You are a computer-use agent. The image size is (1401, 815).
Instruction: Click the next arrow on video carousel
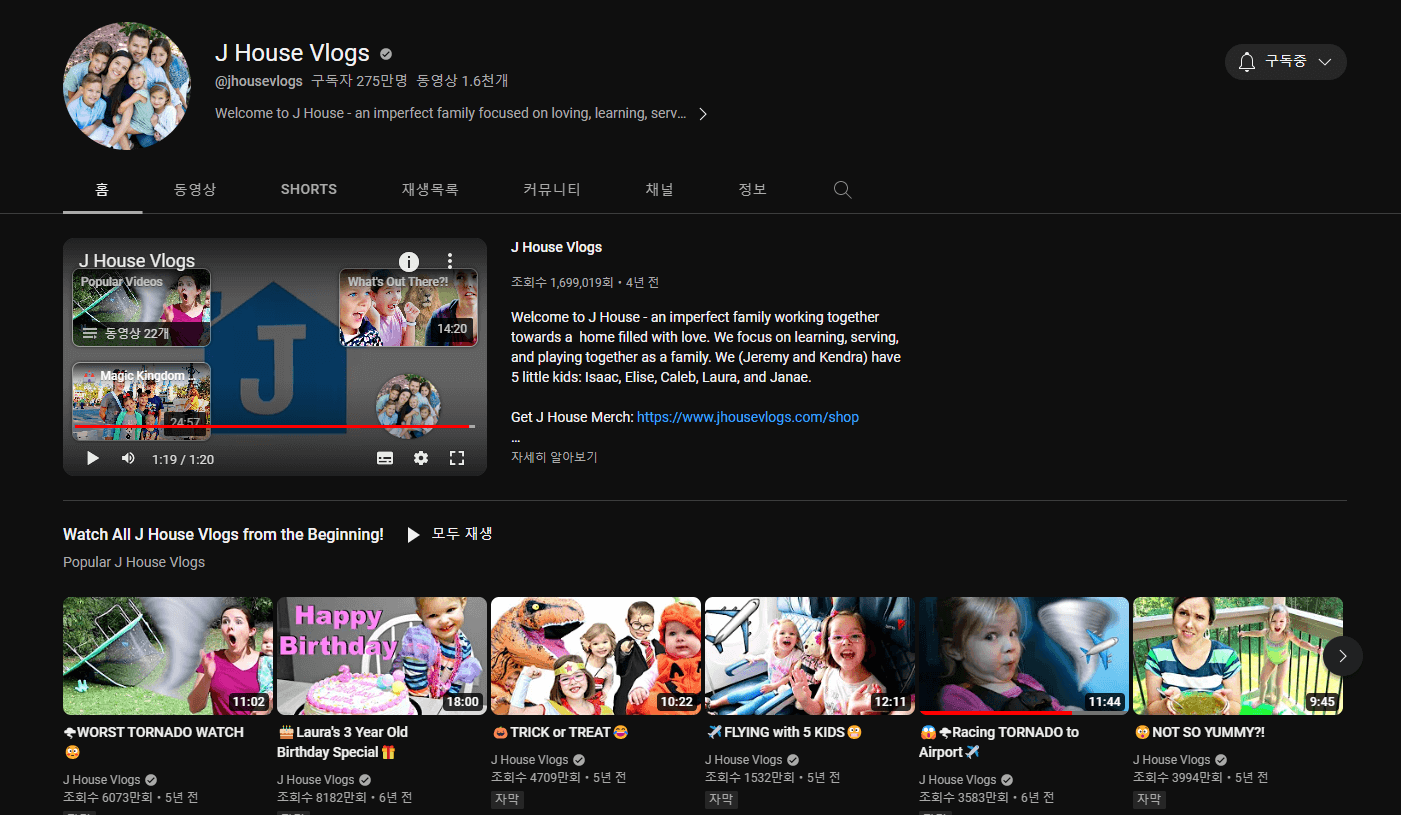point(1343,656)
